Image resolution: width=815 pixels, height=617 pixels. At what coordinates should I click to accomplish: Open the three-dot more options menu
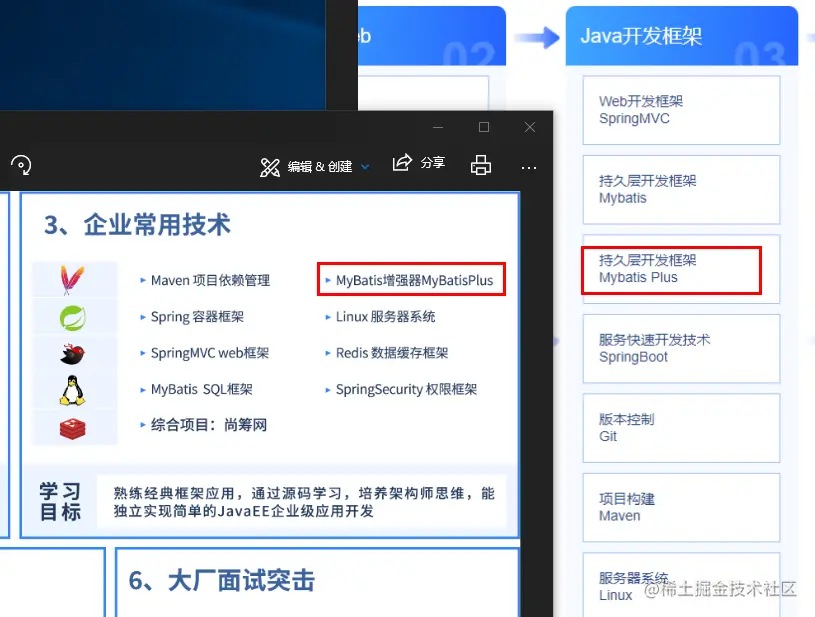[x=529, y=168]
